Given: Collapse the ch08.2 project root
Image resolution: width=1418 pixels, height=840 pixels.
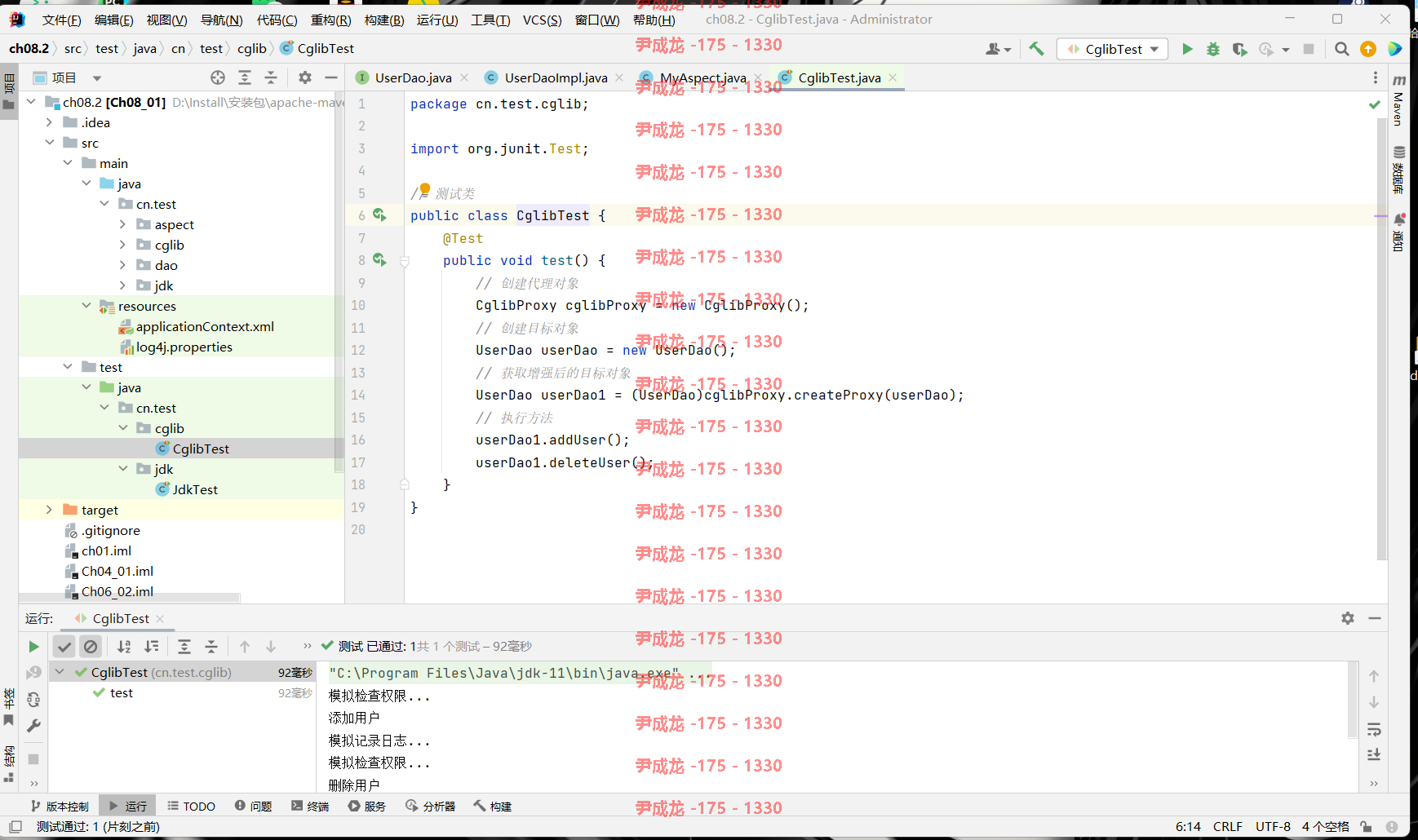Looking at the screenshot, I should coord(31,102).
